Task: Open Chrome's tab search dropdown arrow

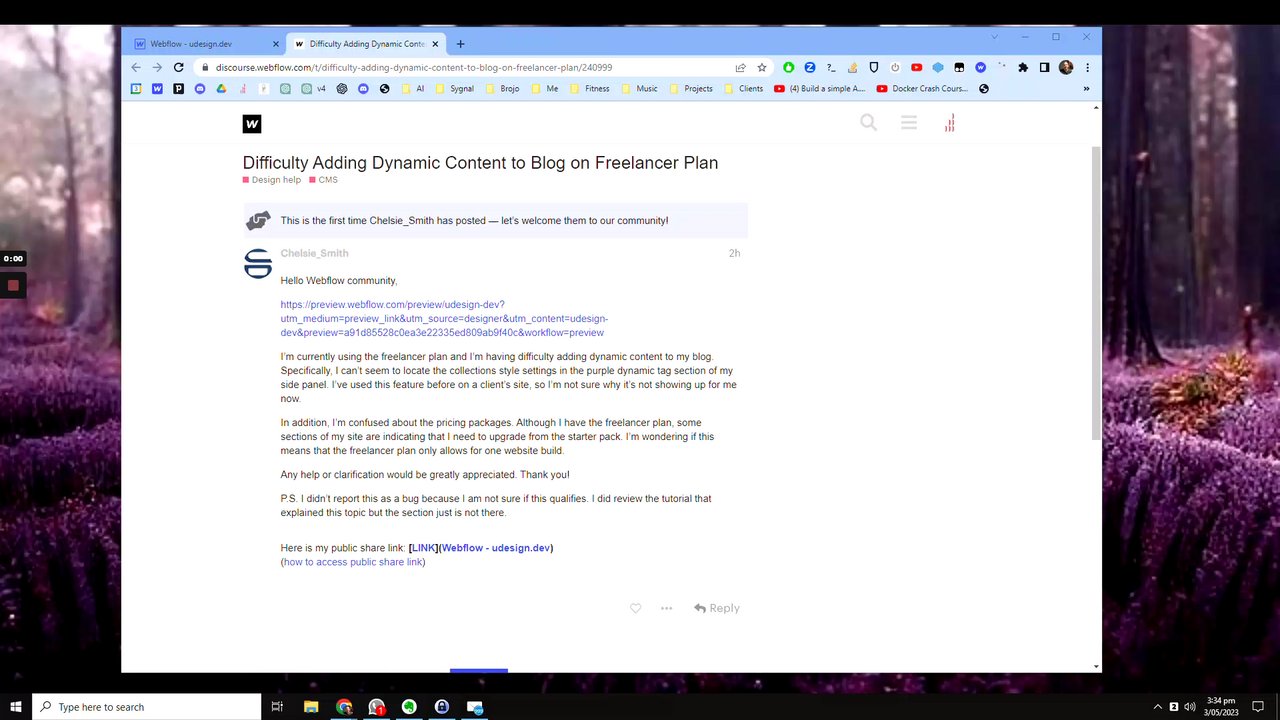Action: 994,37
